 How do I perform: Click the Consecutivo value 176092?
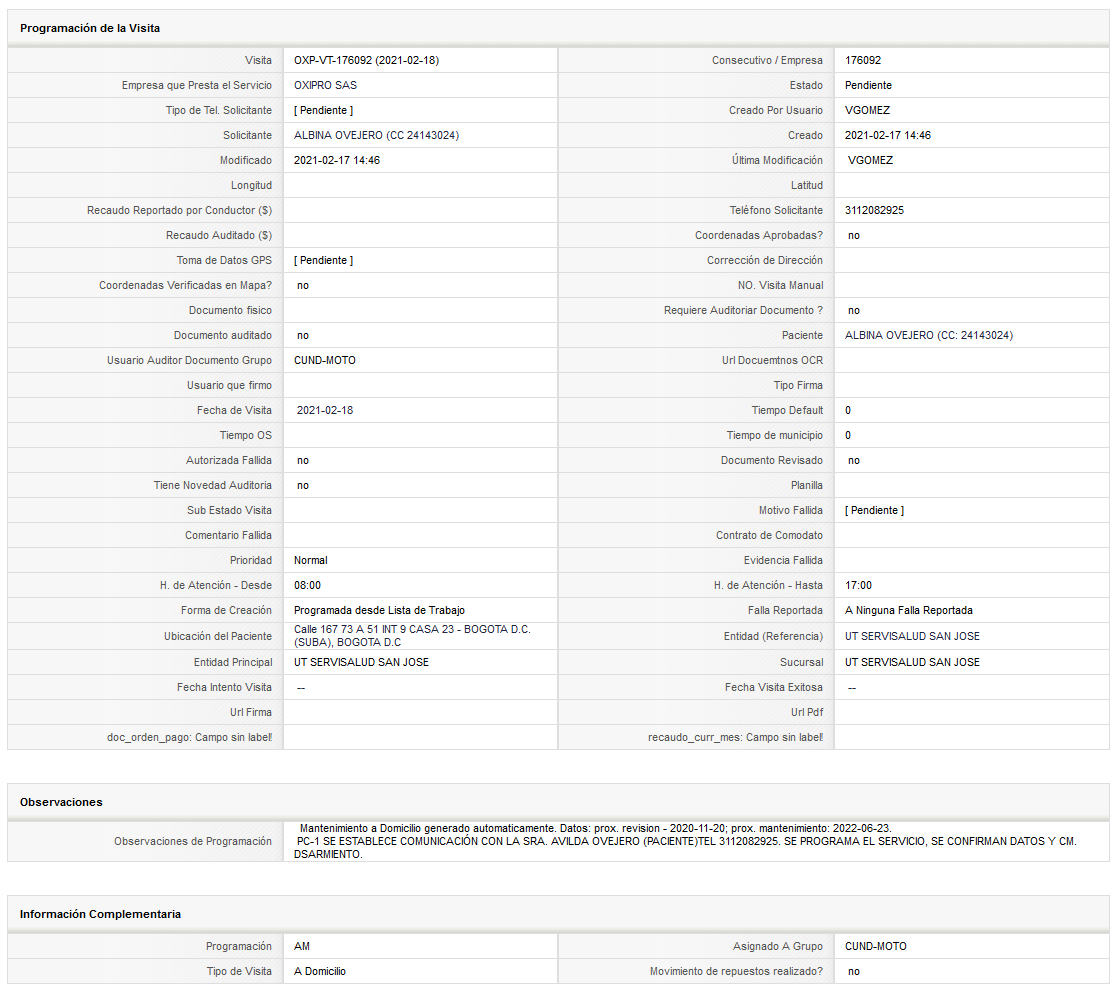pos(863,61)
